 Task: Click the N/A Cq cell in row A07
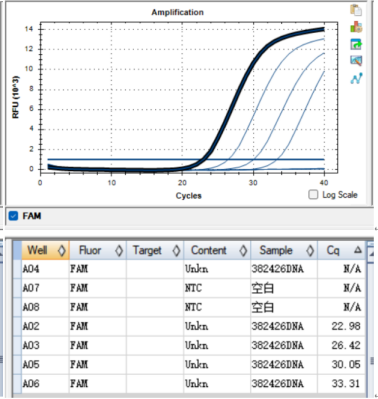pyautogui.click(x=342, y=288)
